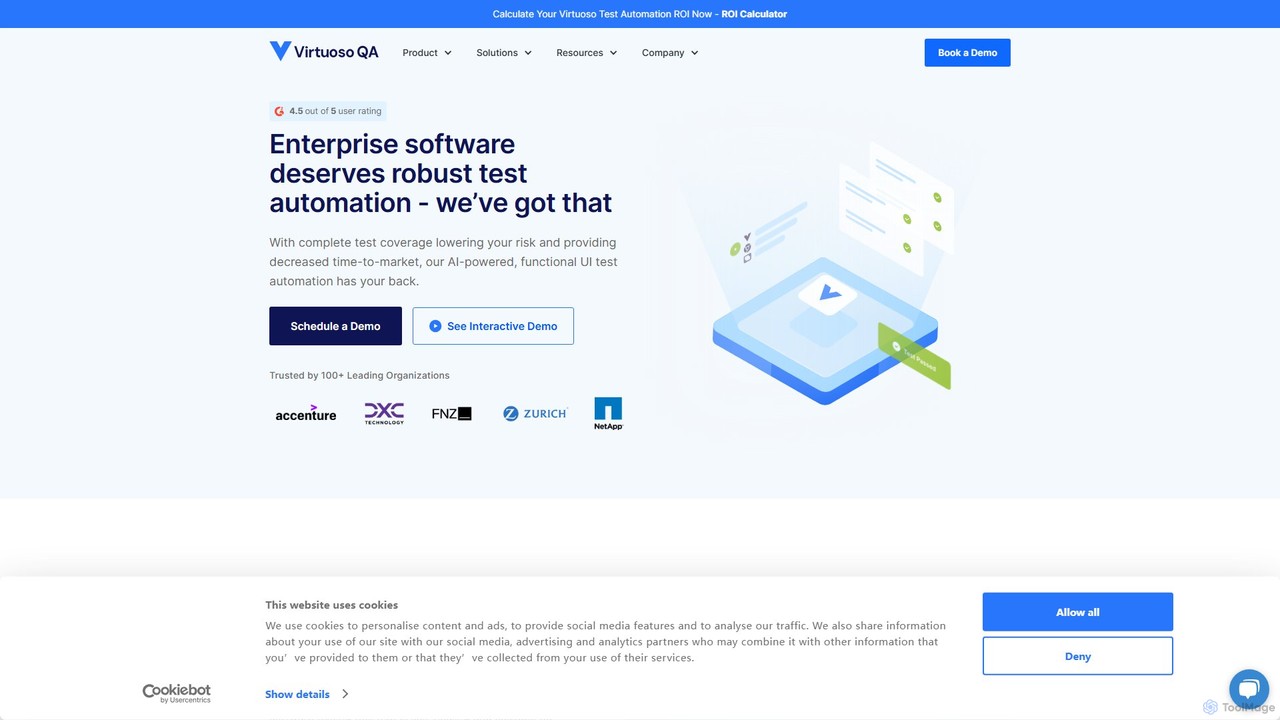Click the DXC Technology logo
This screenshot has width=1280, height=720.
tap(384, 413)
